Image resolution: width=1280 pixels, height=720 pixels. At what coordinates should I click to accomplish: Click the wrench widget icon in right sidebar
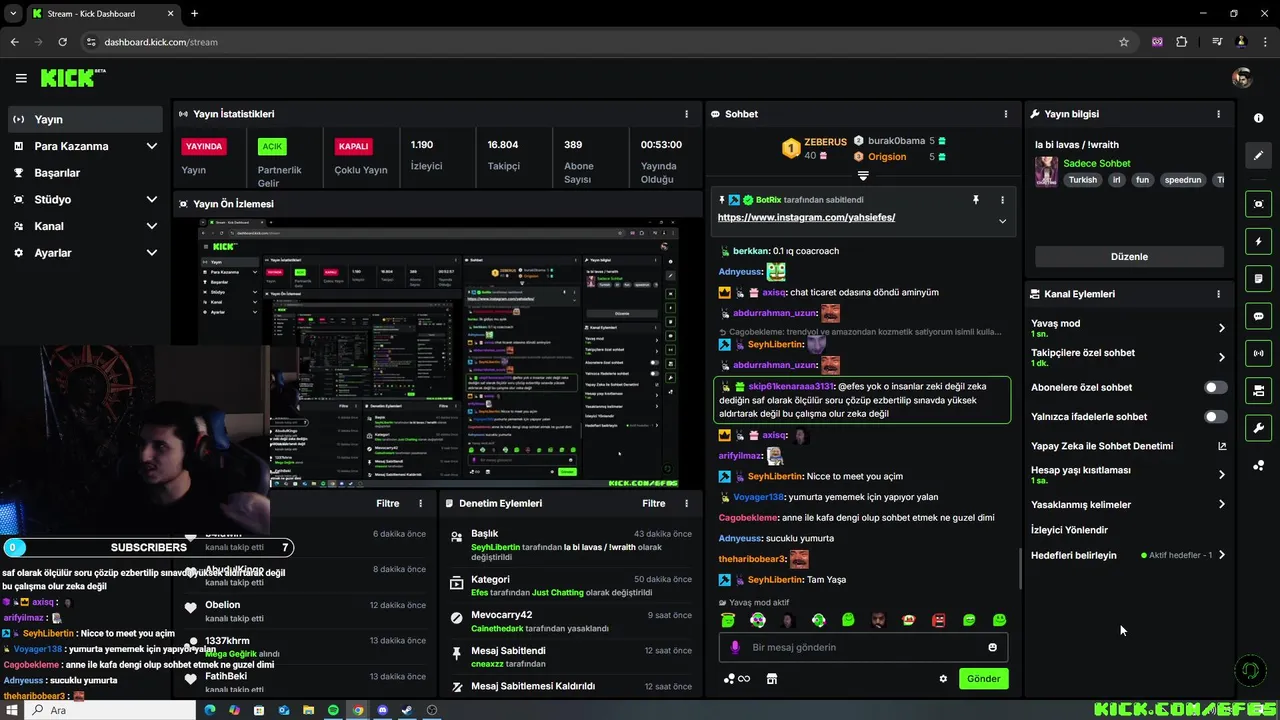click(1258, 428)
